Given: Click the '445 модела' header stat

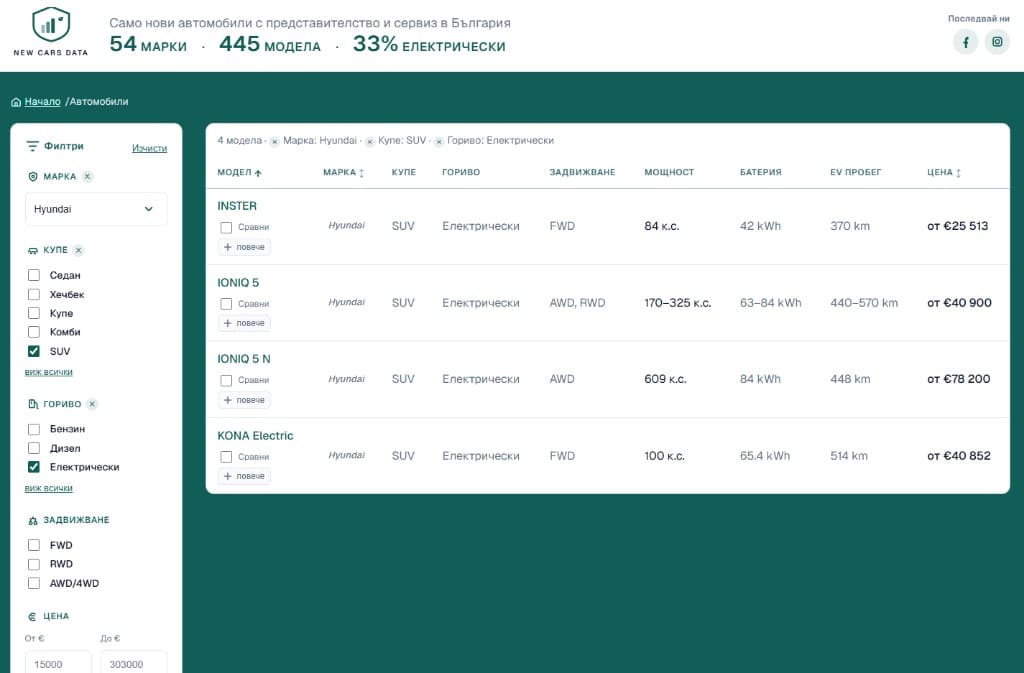Looking at the screenshot, I should pos(270,44).
